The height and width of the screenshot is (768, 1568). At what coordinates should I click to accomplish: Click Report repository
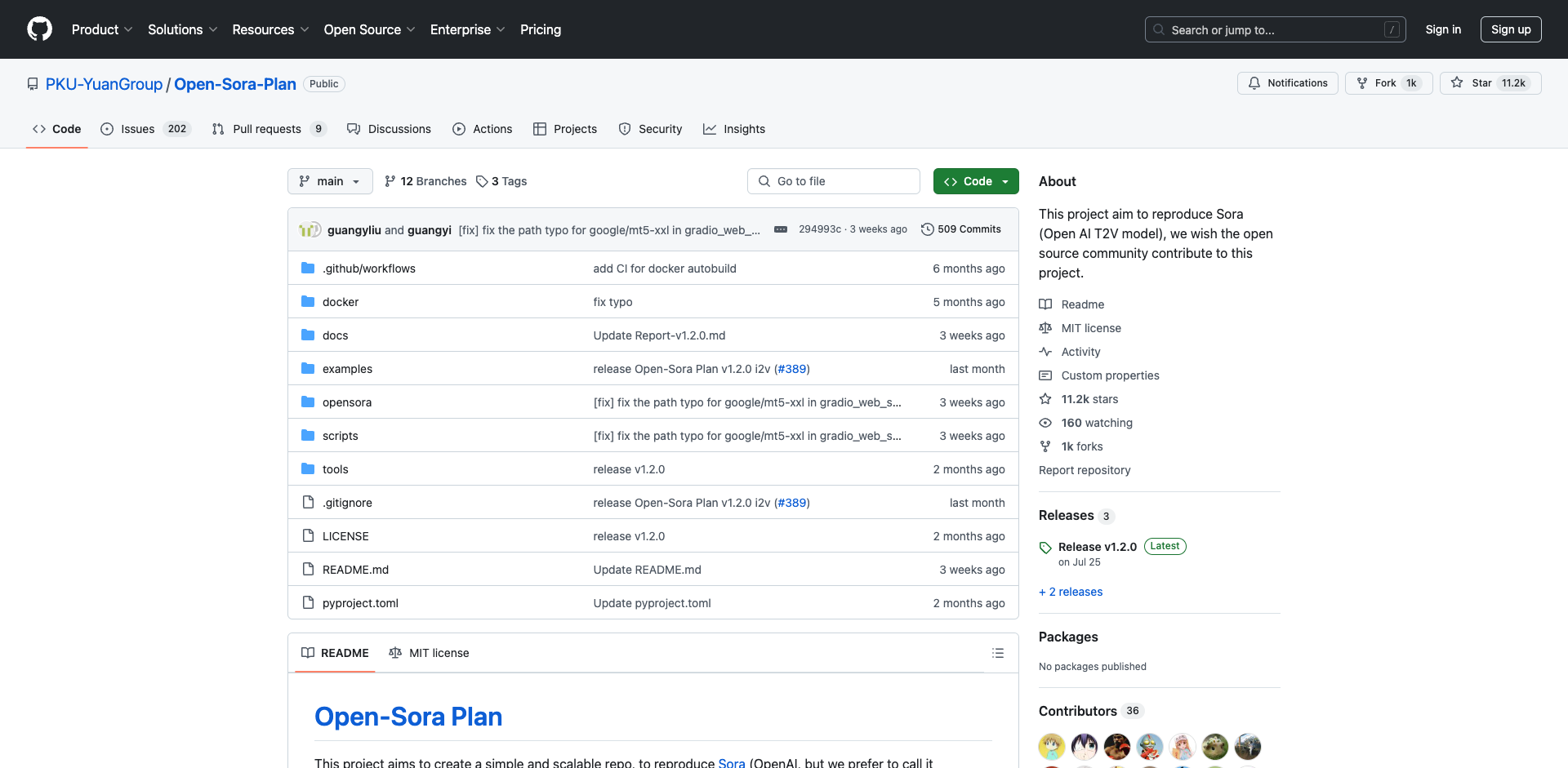[x=1085, y=470]
